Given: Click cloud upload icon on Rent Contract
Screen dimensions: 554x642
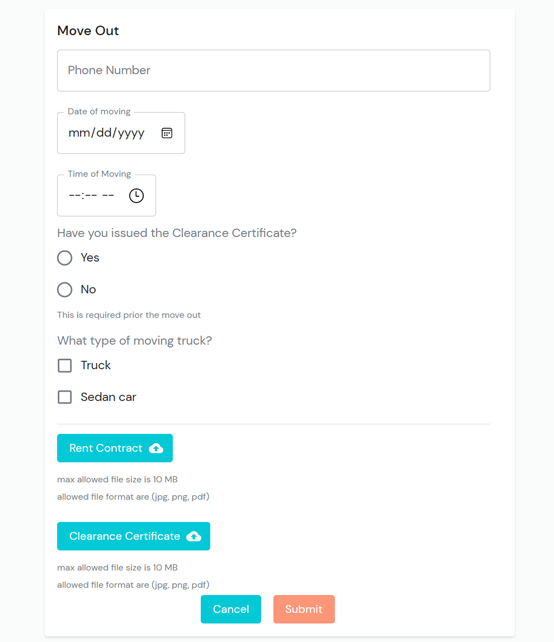Looking at the screenshot, I should click(156, 448).
